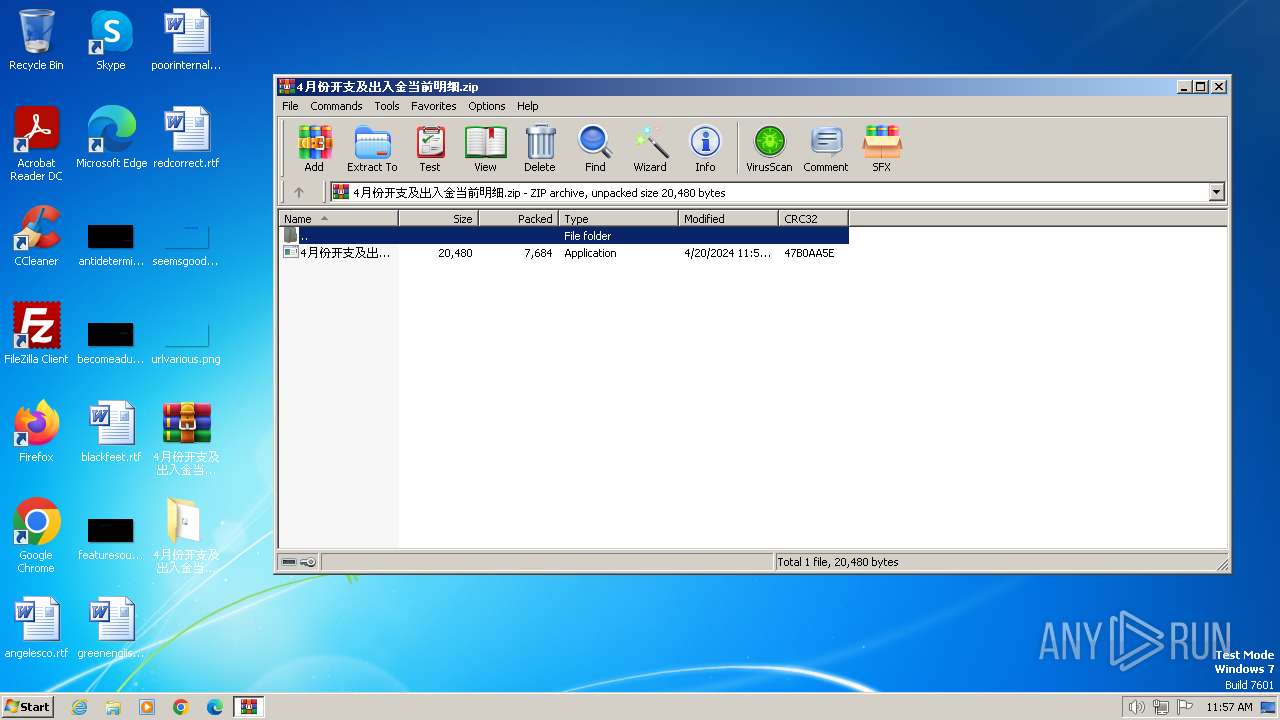Select Microsoft Edge desktop icon

click(111, 138)
